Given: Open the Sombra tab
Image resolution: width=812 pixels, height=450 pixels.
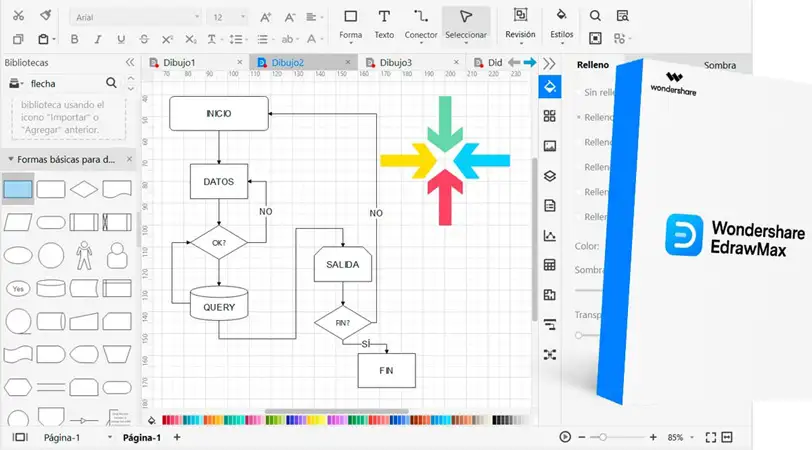Looking at the screenshot, I should 719,65.
